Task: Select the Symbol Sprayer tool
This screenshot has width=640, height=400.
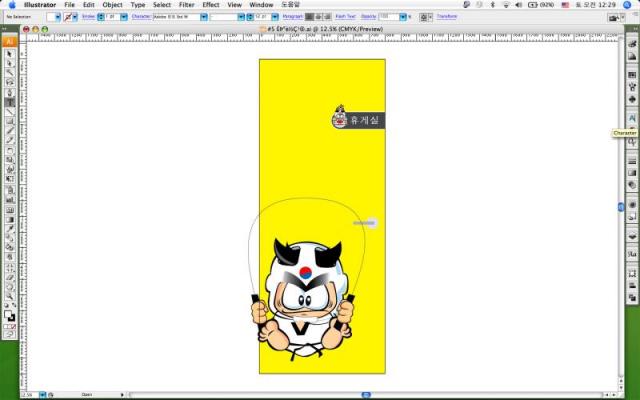Action: click(10, 190)
